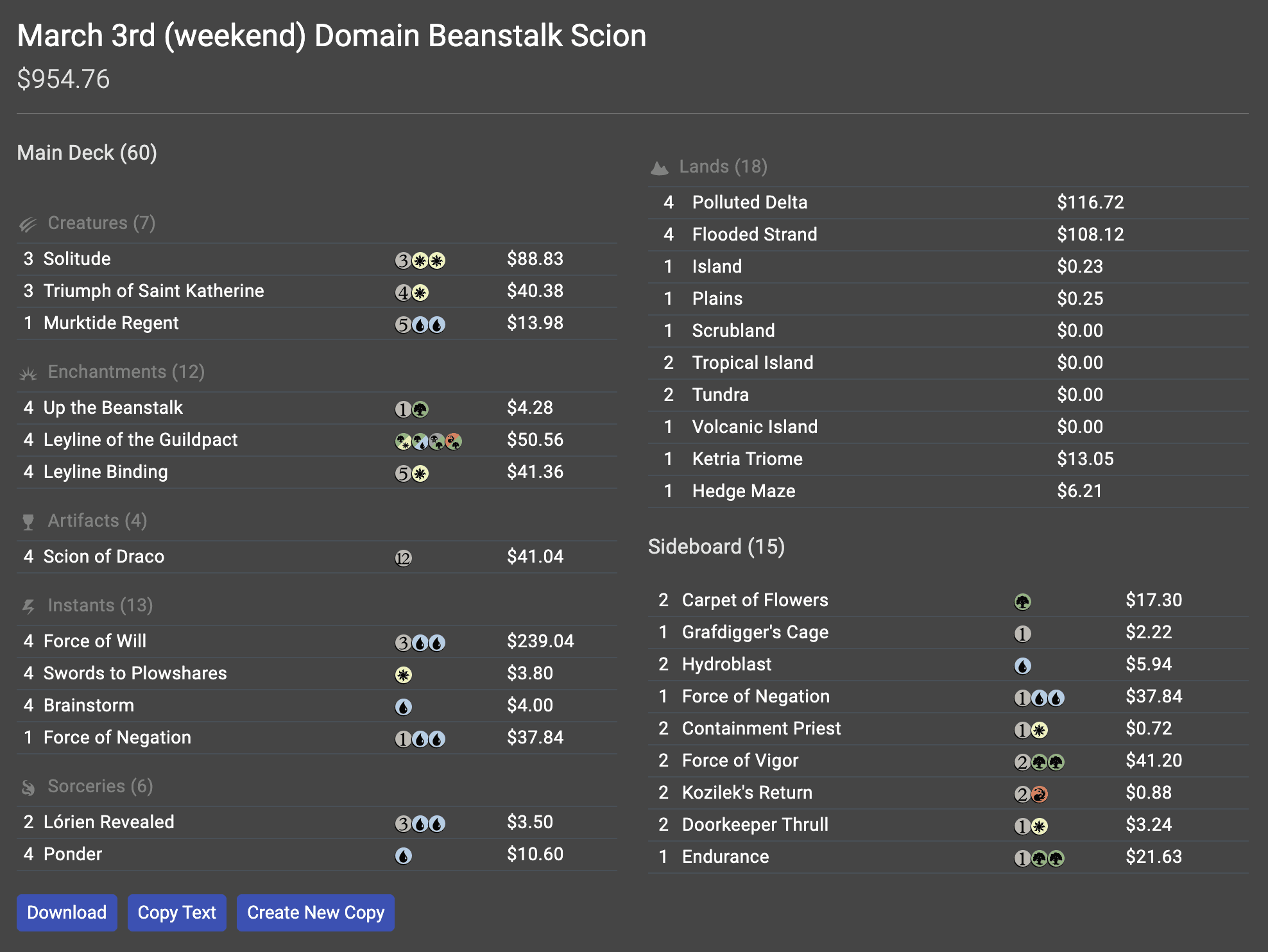
Task: Open the Polluted Delta card link
Action: click(x=749, y=202)
